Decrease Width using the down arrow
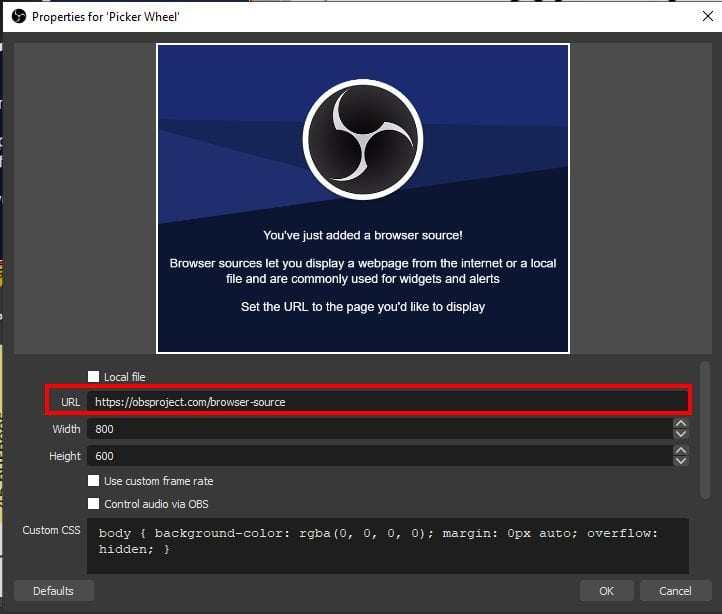Viewport: 722px width, 614px height. point(681,434)
